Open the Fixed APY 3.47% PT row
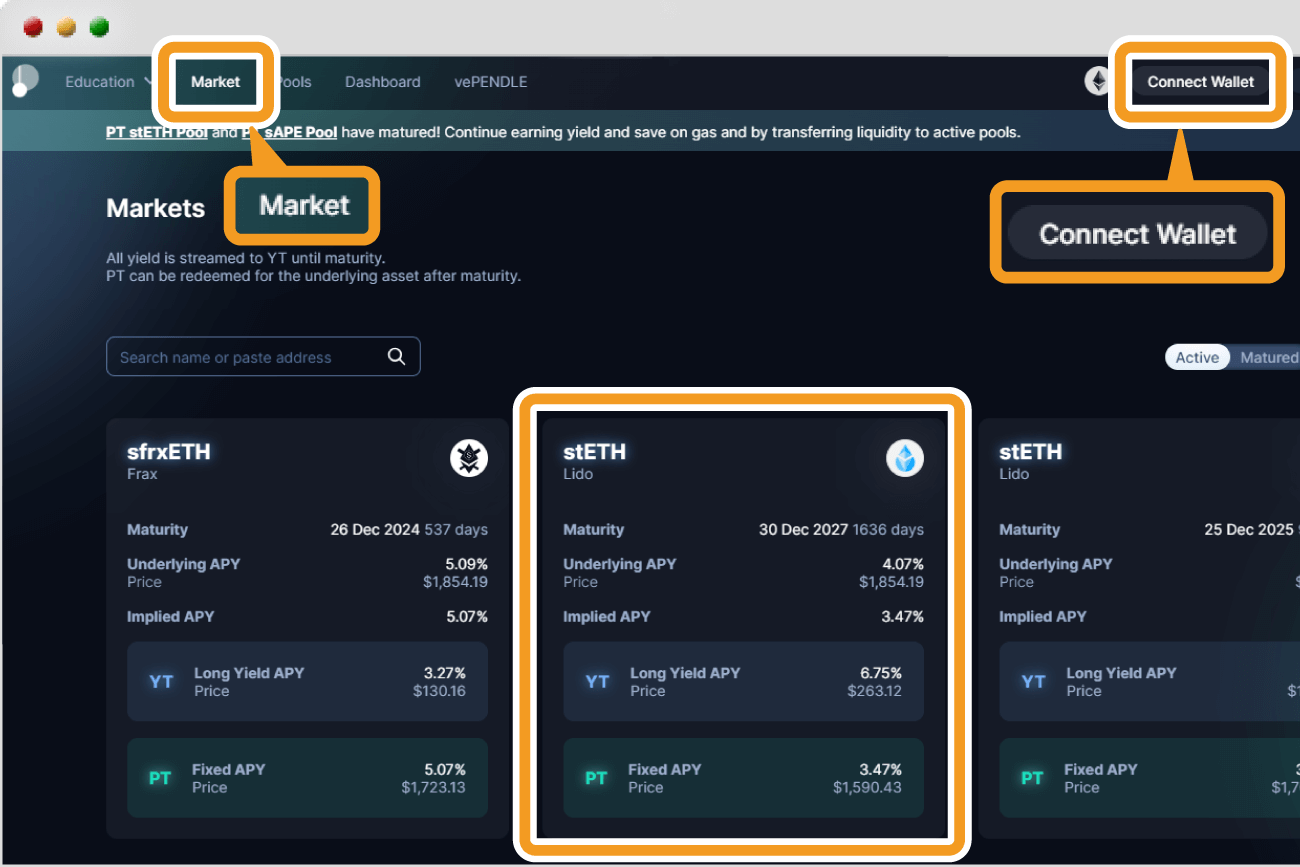 click(x=743, y=778)
